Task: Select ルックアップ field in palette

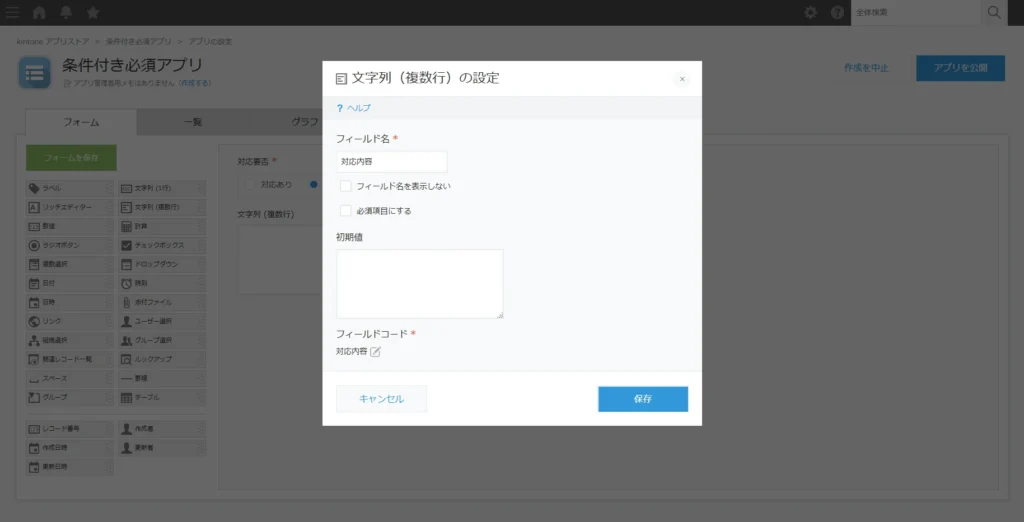Action: [162, 359]
